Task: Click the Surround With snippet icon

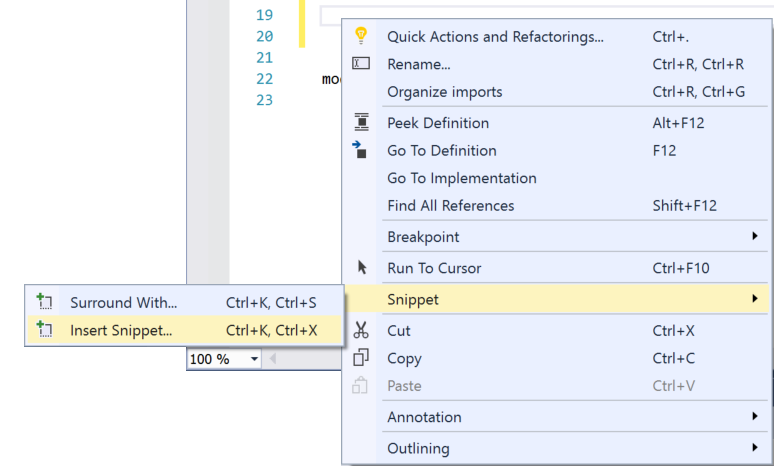Action: 44,302
